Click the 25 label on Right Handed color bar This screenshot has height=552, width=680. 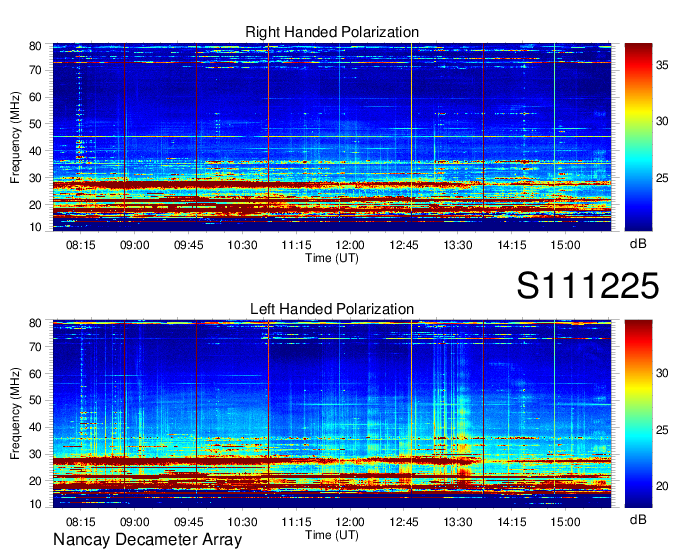(x=662, y=178)
